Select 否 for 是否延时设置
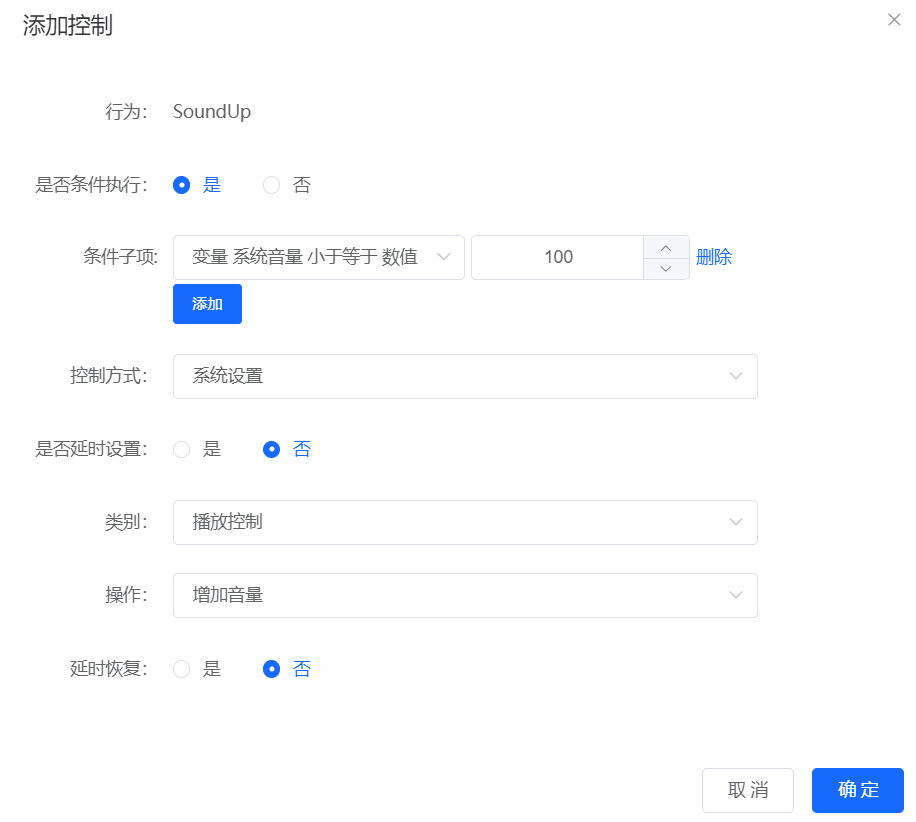 [x=271, y=449]
